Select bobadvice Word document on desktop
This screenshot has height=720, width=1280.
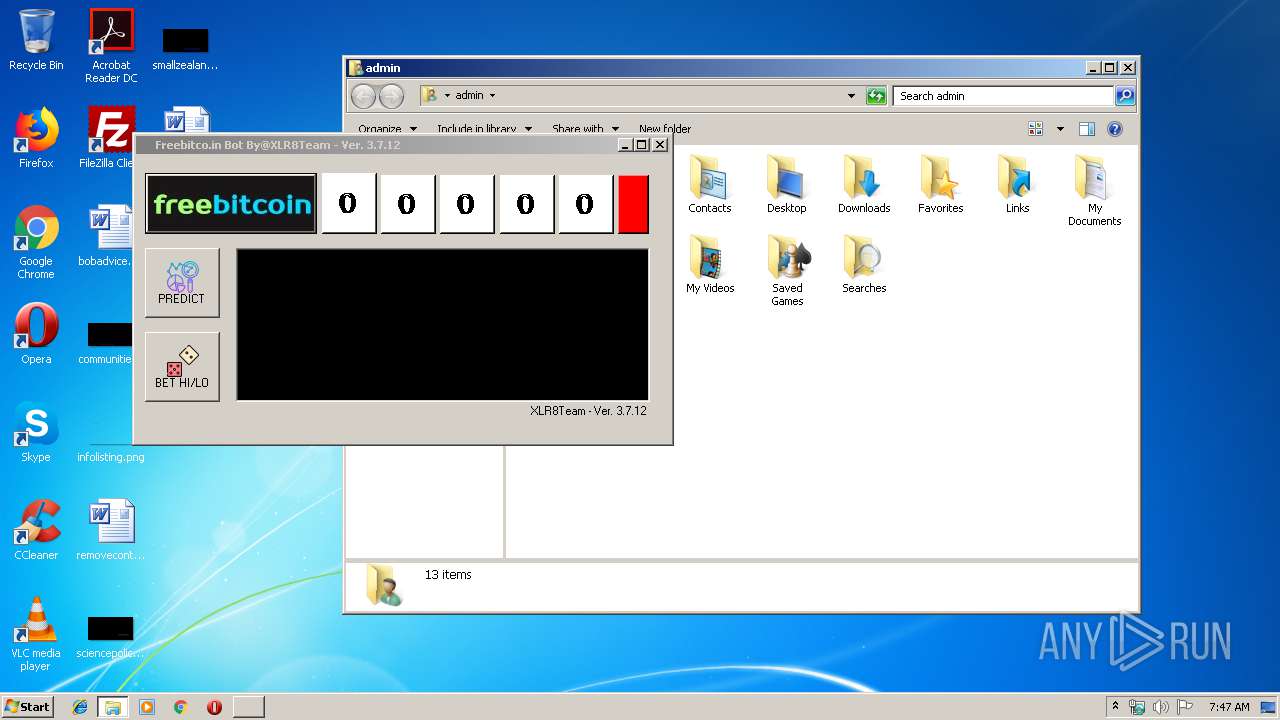pyautogui.click(x=107, y=236)
